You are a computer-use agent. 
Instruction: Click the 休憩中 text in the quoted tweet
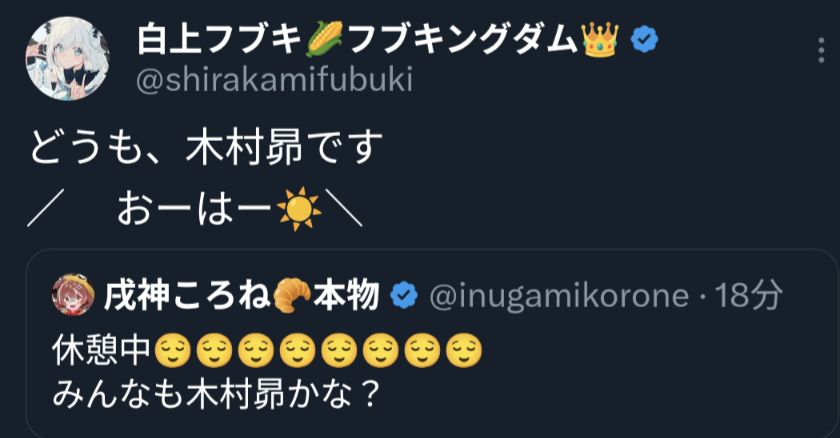101,349
